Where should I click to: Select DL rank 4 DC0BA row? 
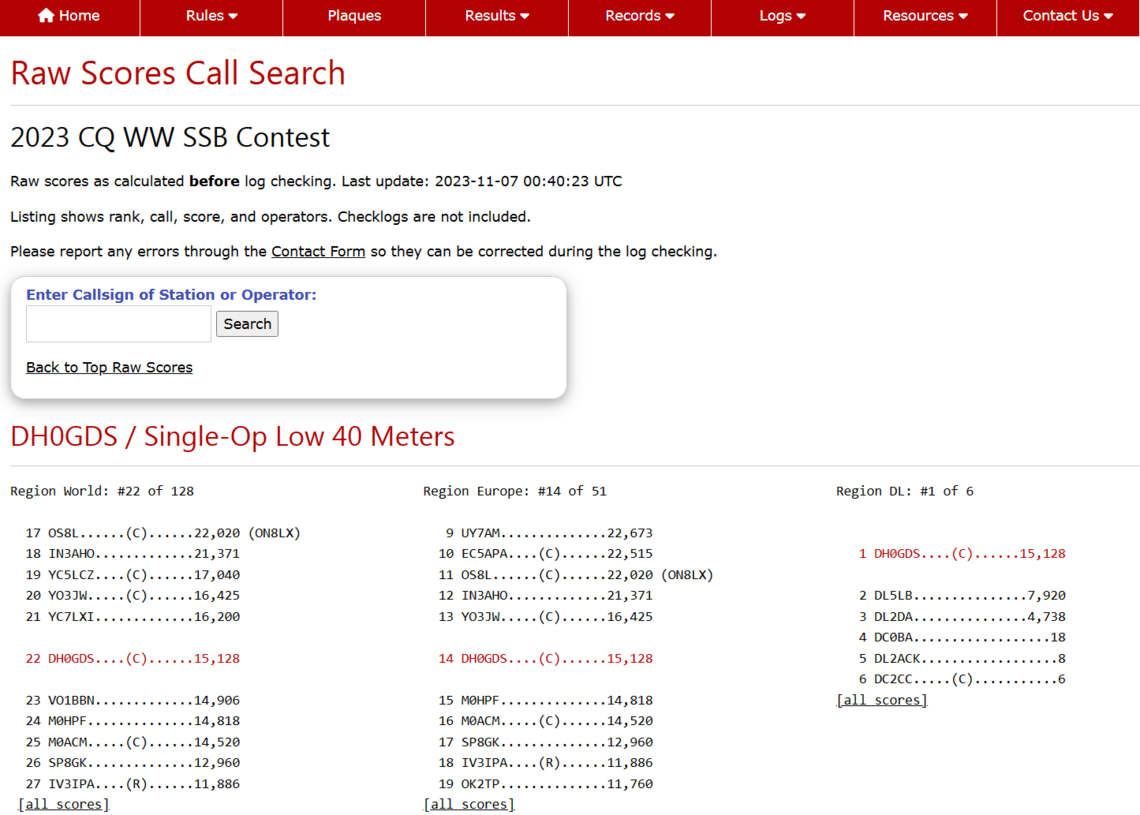[962, 638]
